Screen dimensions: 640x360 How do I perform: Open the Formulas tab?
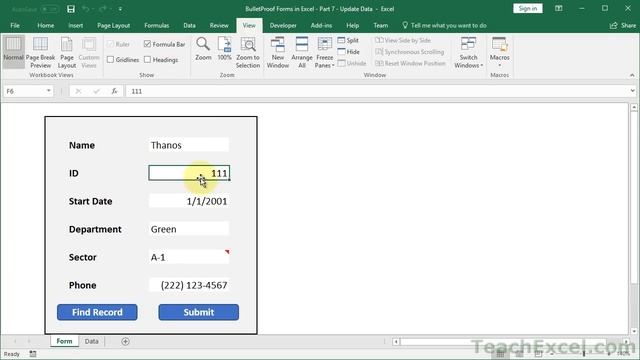click(156, 25)
